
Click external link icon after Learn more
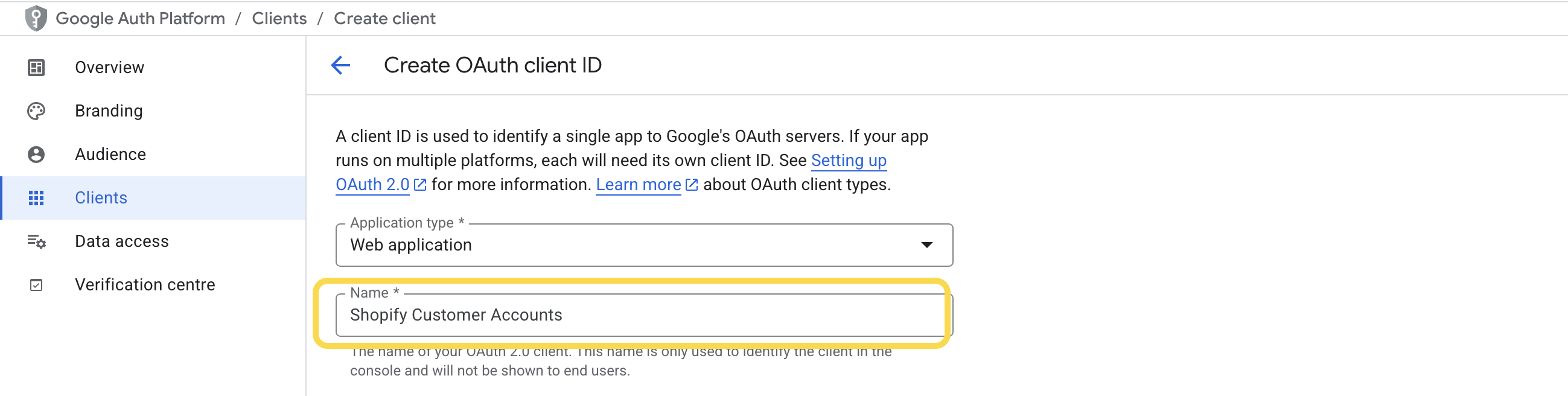(692, 185)
